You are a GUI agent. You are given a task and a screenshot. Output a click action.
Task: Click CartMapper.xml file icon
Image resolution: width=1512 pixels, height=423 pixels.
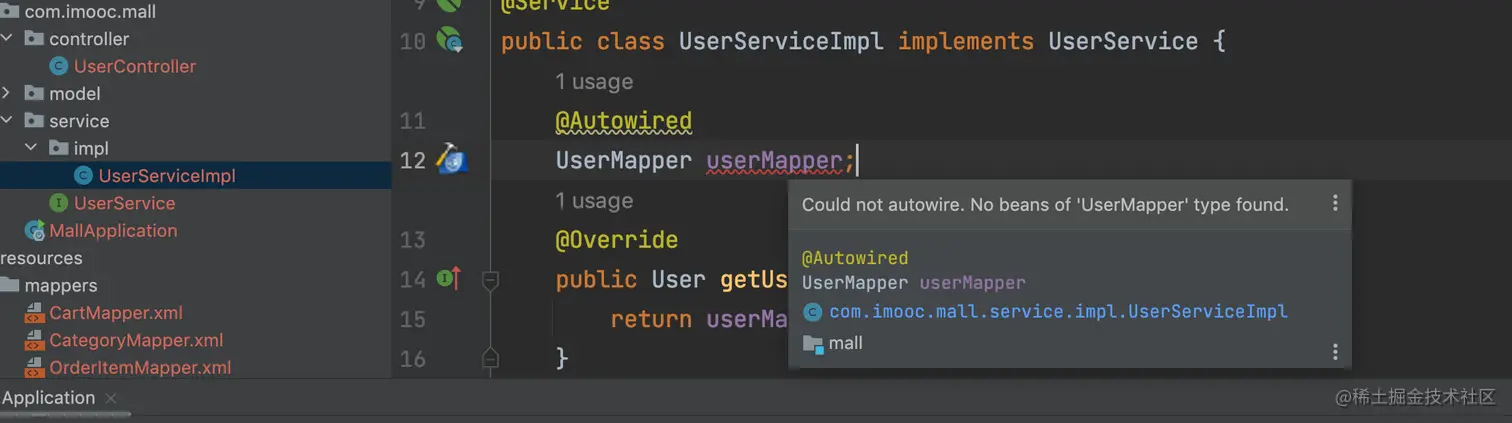[34, 313]
